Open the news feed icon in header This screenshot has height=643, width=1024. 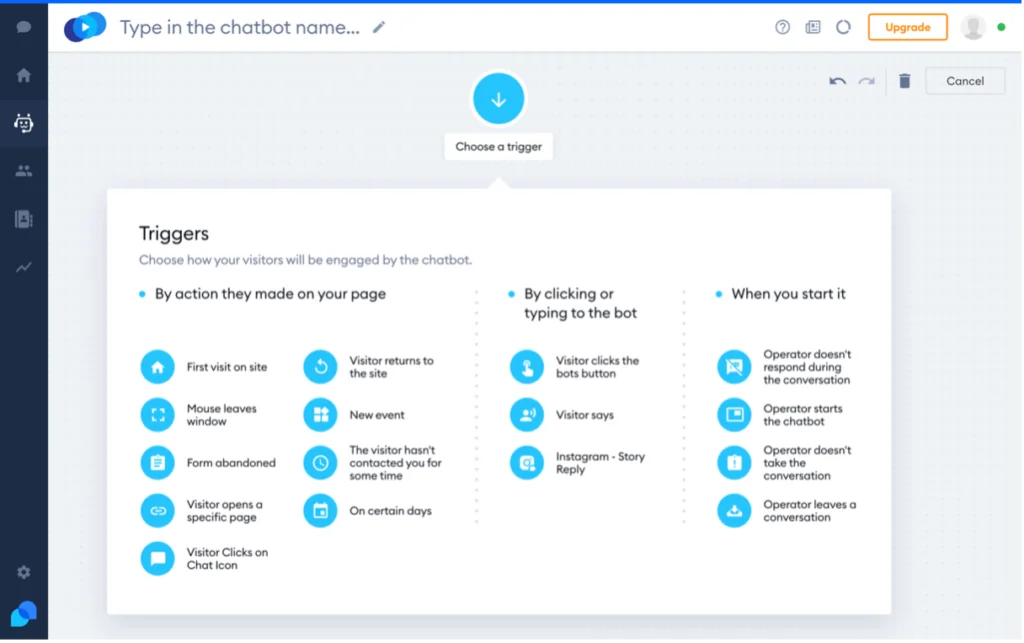coord(813,27)
